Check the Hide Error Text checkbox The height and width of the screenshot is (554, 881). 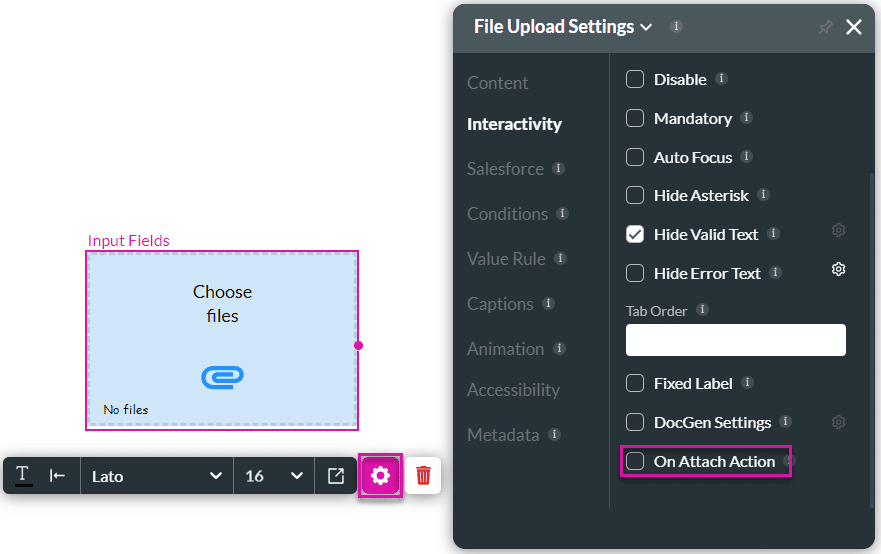point(635,273)
